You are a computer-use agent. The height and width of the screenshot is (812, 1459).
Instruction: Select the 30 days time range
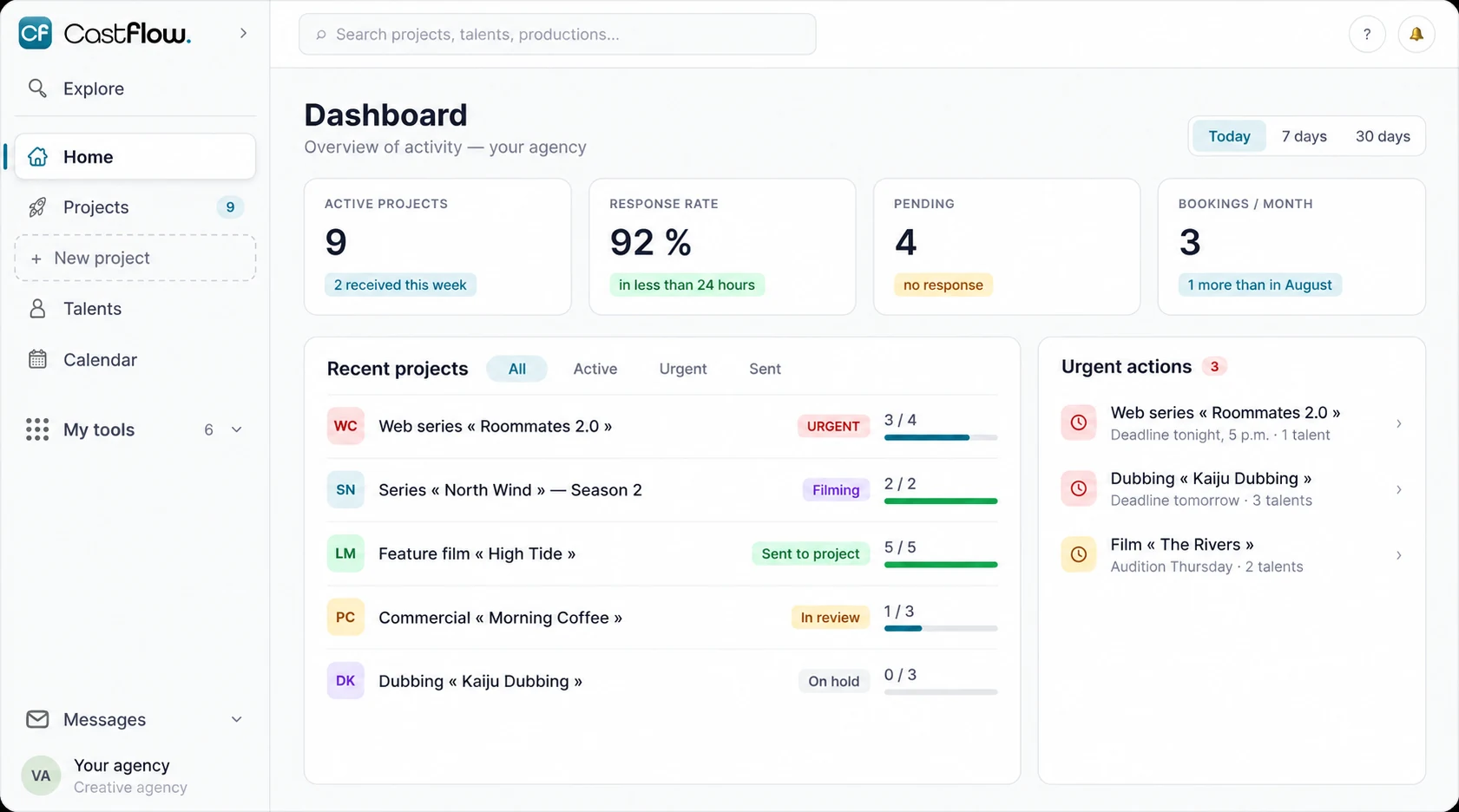coord(1383,136)
